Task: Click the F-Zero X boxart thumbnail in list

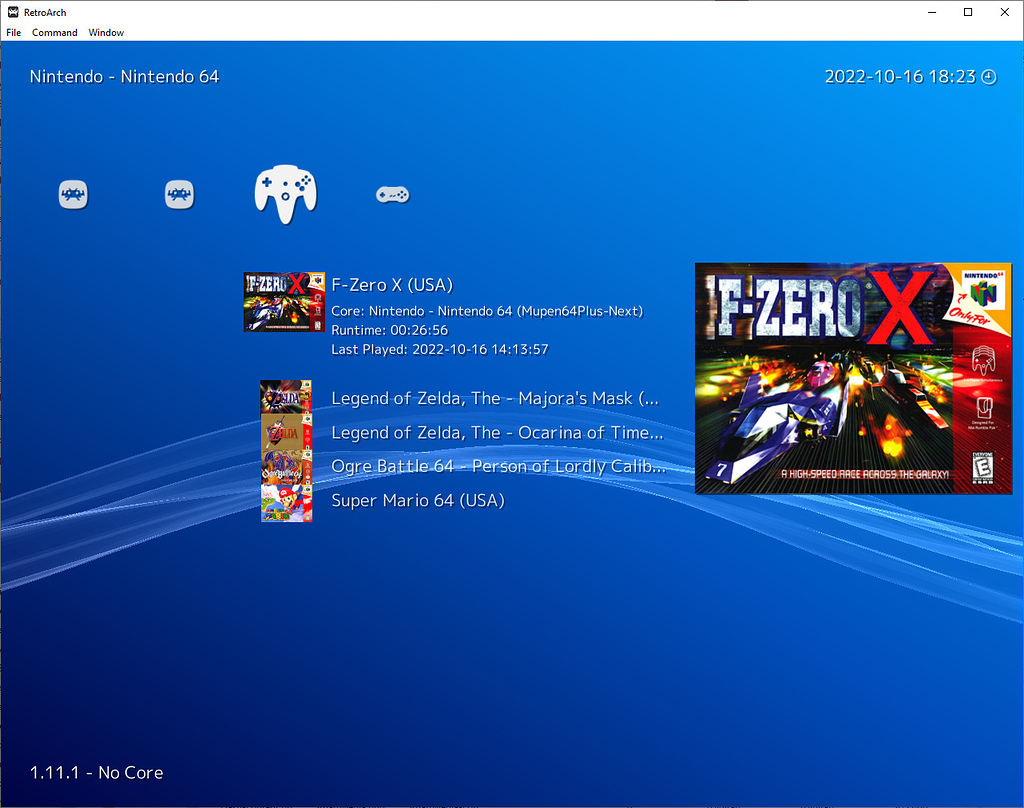Action: (284, 302)
